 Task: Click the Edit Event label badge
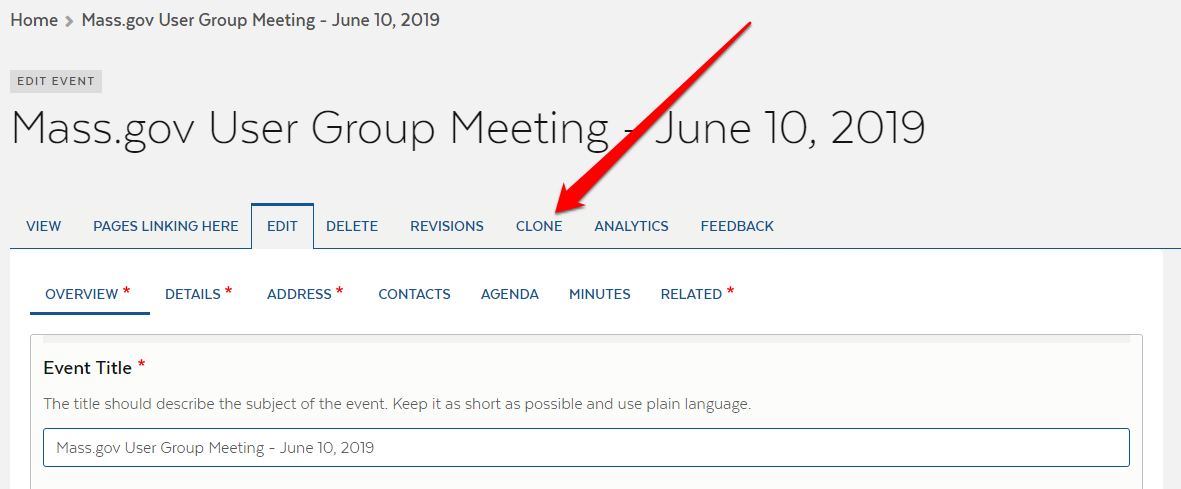(56, 82)
